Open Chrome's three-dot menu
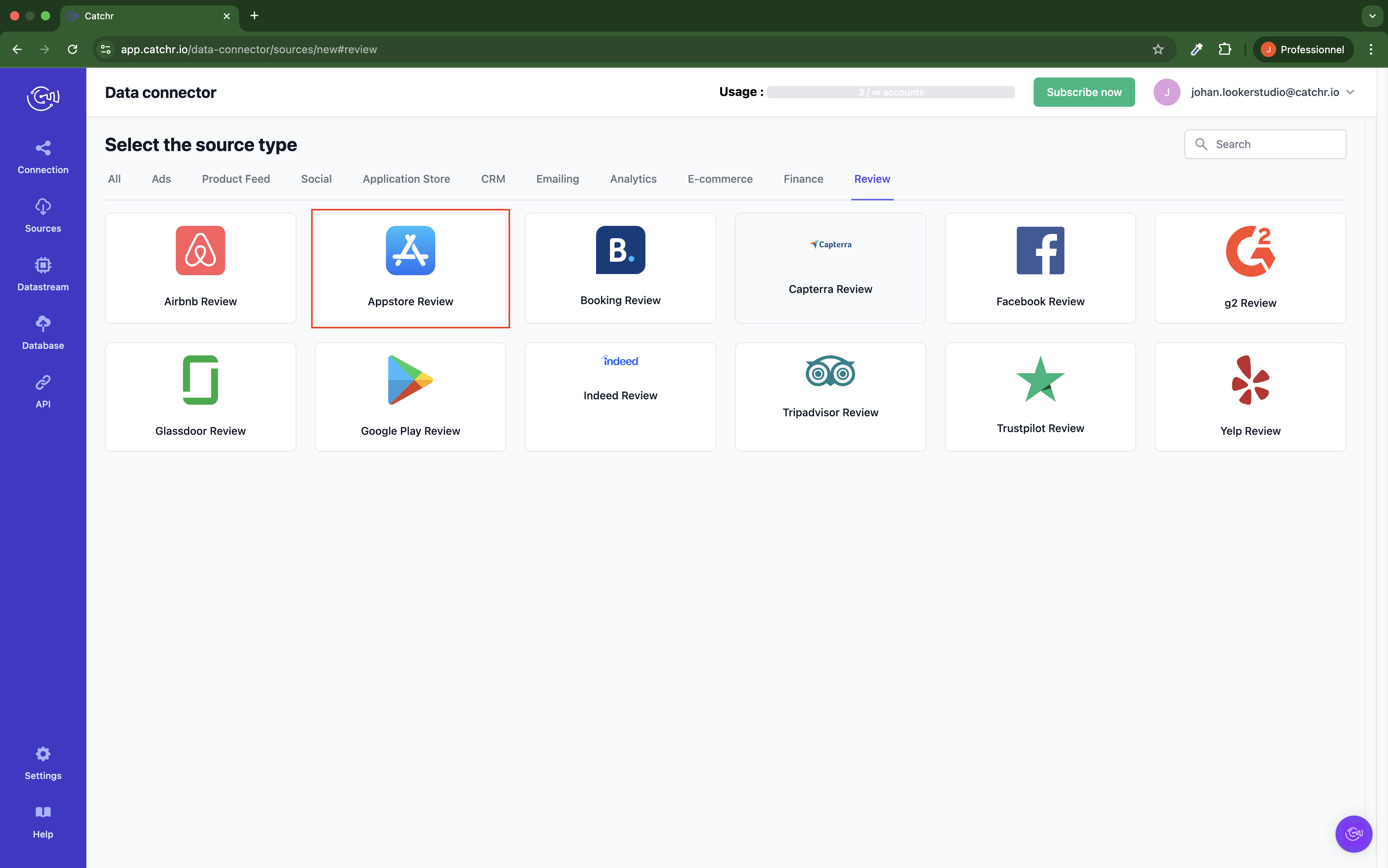 [1371, 49]
